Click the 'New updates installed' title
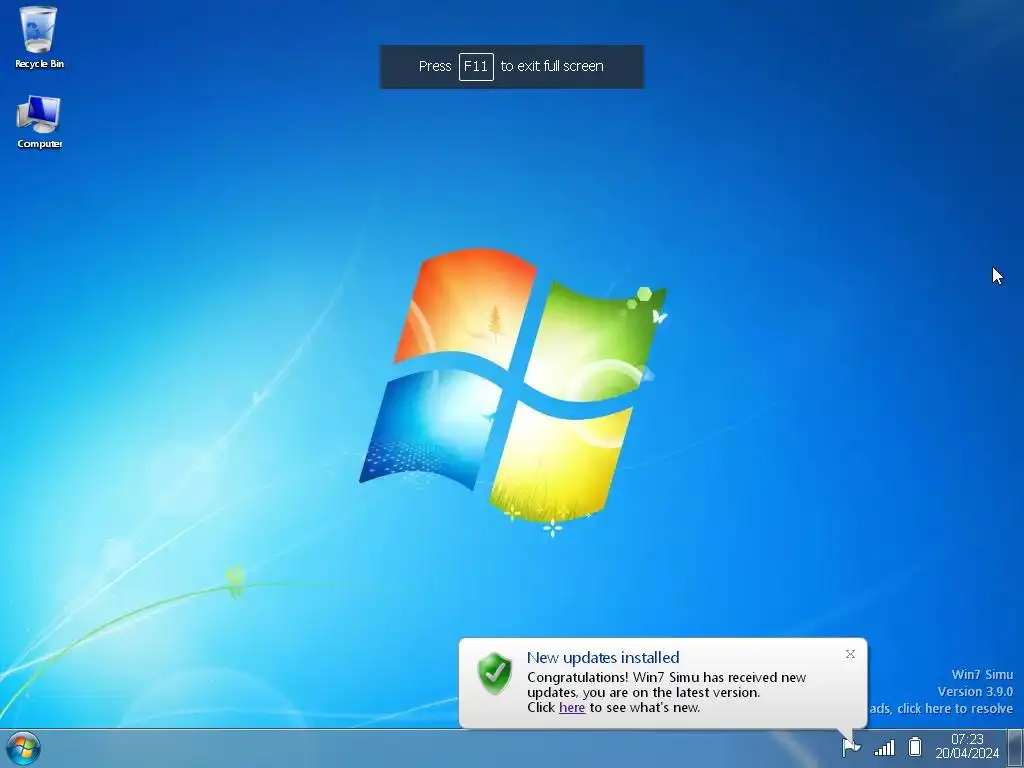Screen dimensions: 1024x768 pyautogui.click(x=603, y=658)
